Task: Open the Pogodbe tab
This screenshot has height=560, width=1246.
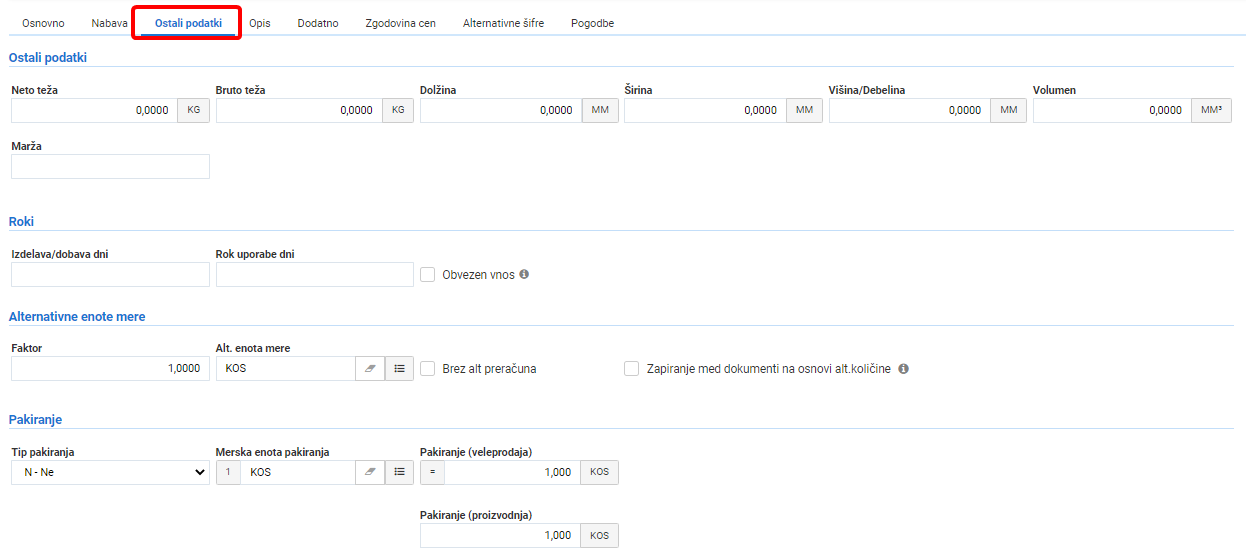Action: 592,23
